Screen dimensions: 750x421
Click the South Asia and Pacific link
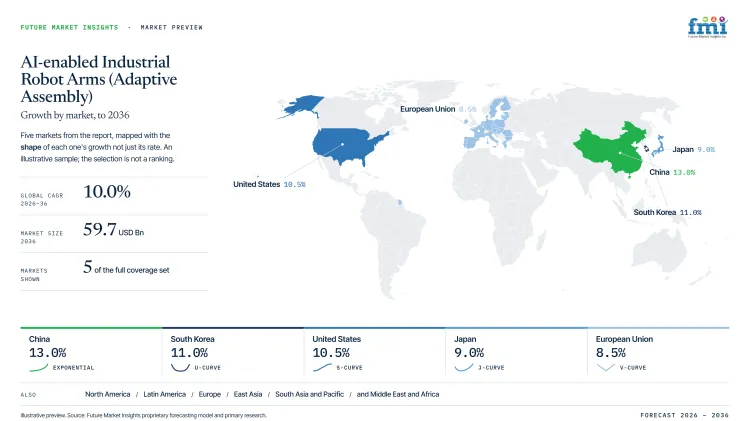tap(309, 394)
